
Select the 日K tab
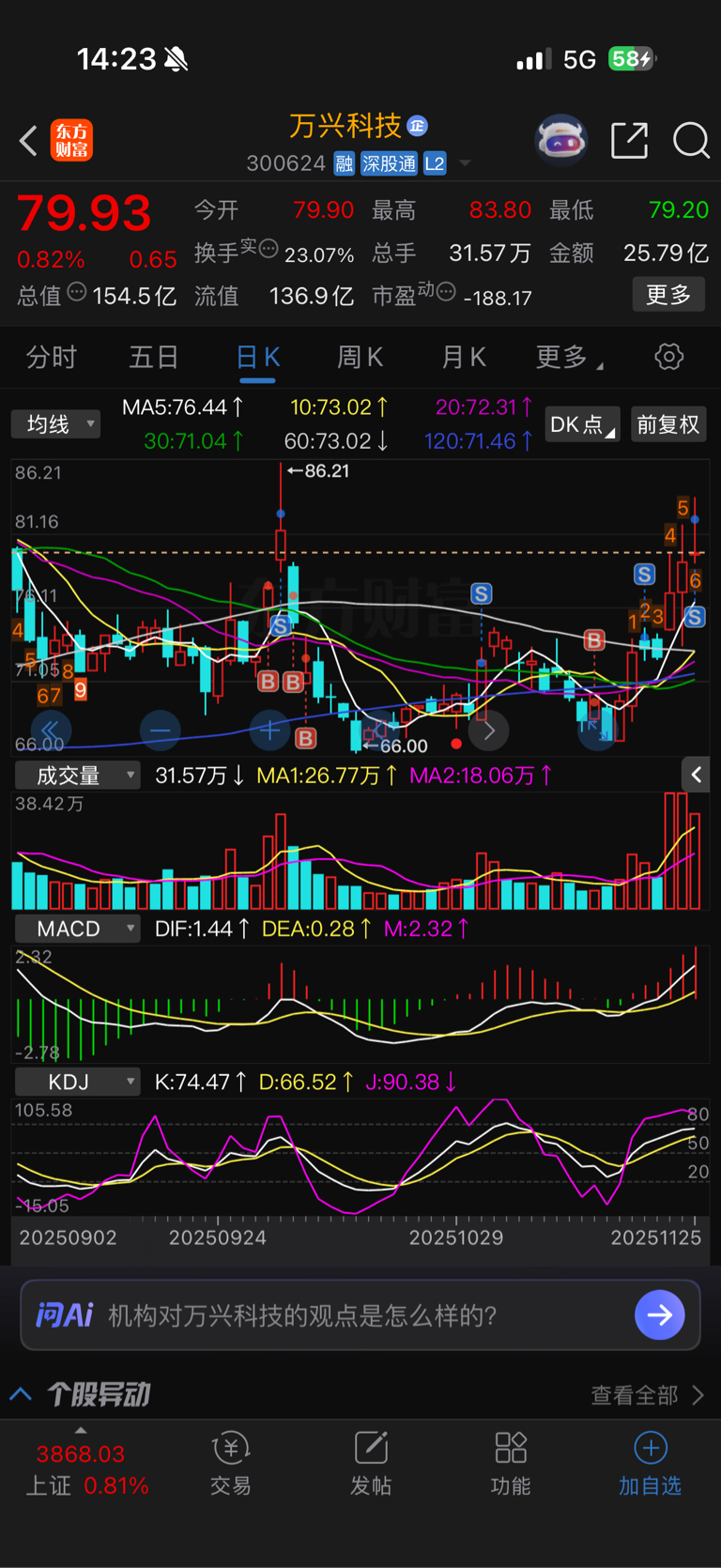click(257, 357)
